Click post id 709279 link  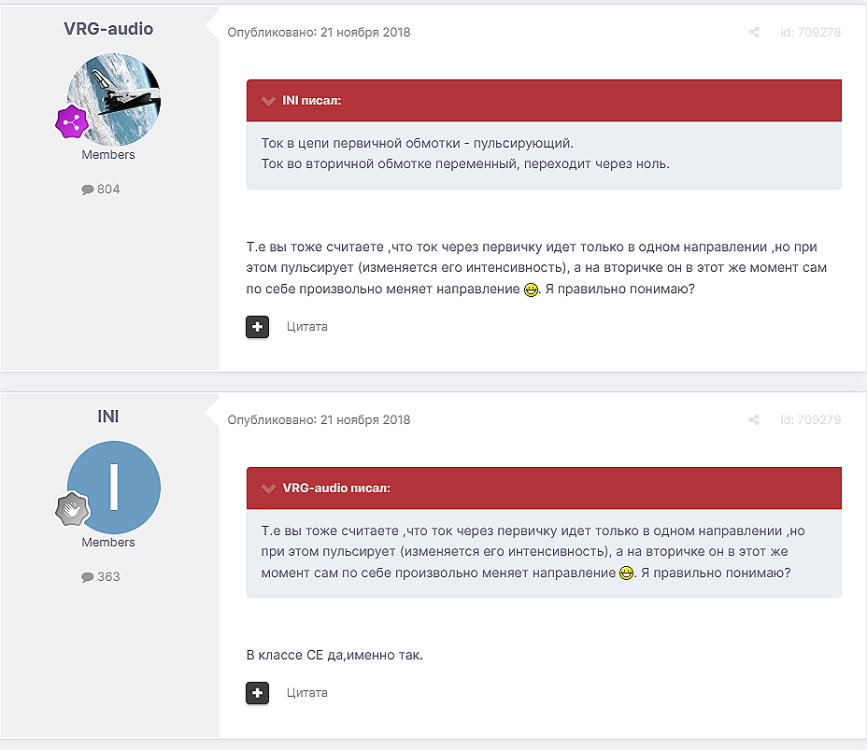tap(810, 420)
